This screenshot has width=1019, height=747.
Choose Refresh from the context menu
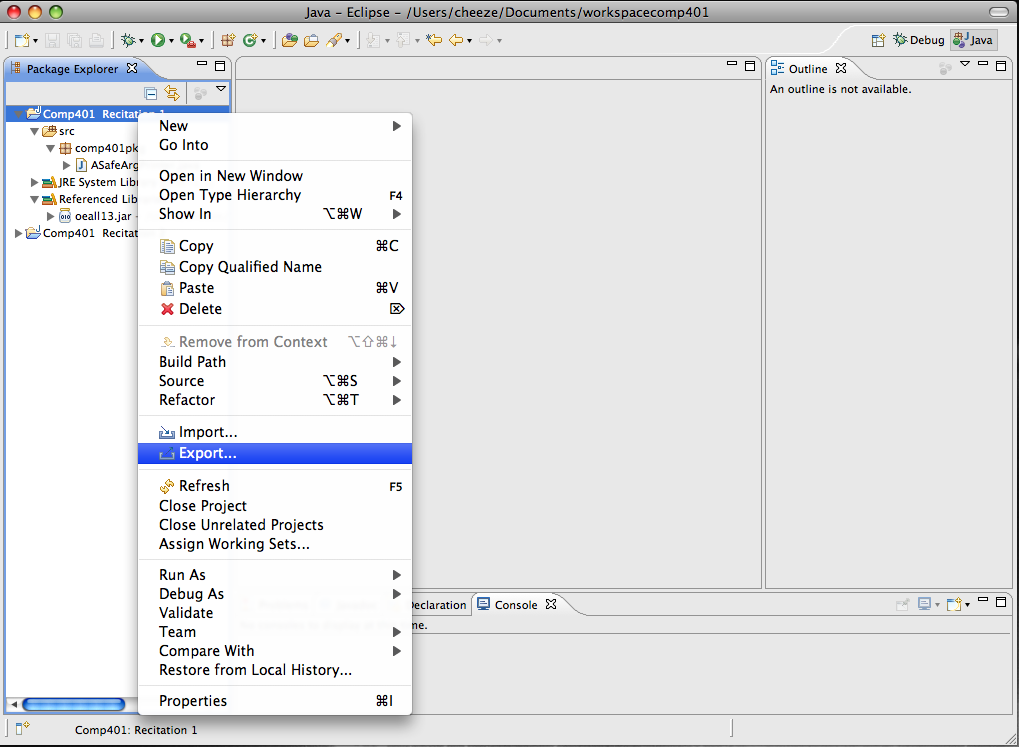[x=275, y=486]
